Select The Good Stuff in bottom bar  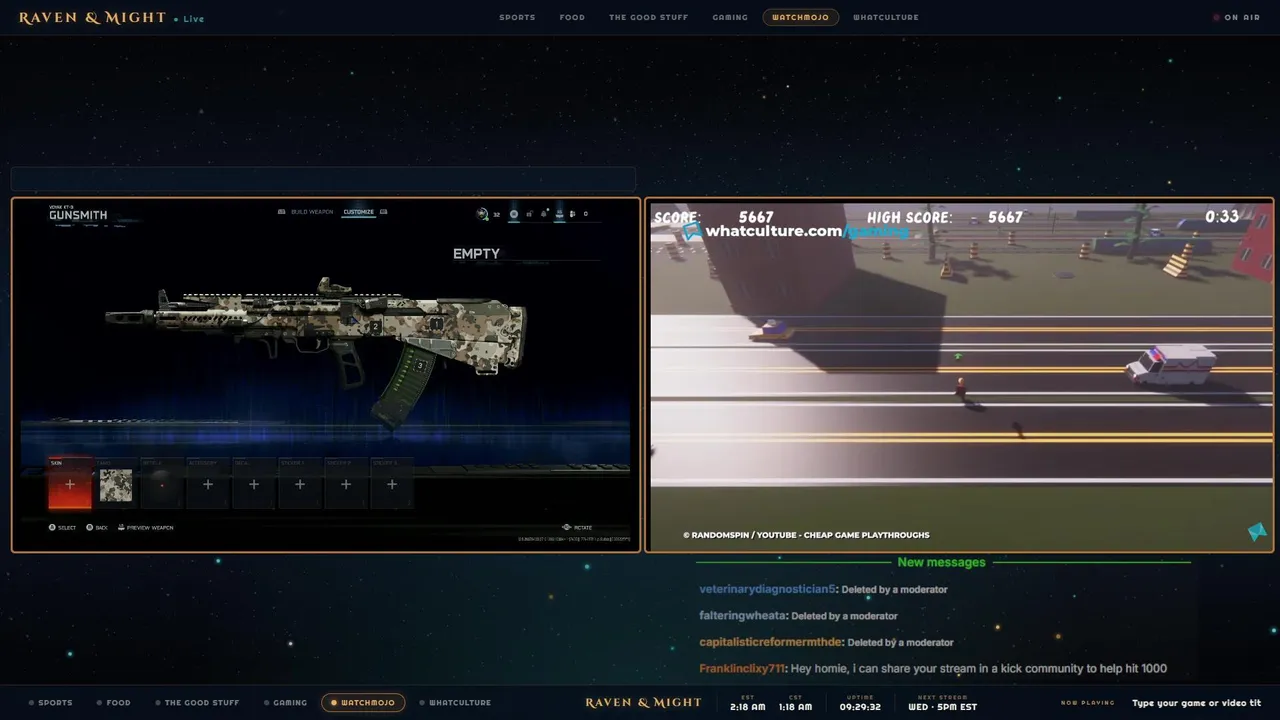197,702
